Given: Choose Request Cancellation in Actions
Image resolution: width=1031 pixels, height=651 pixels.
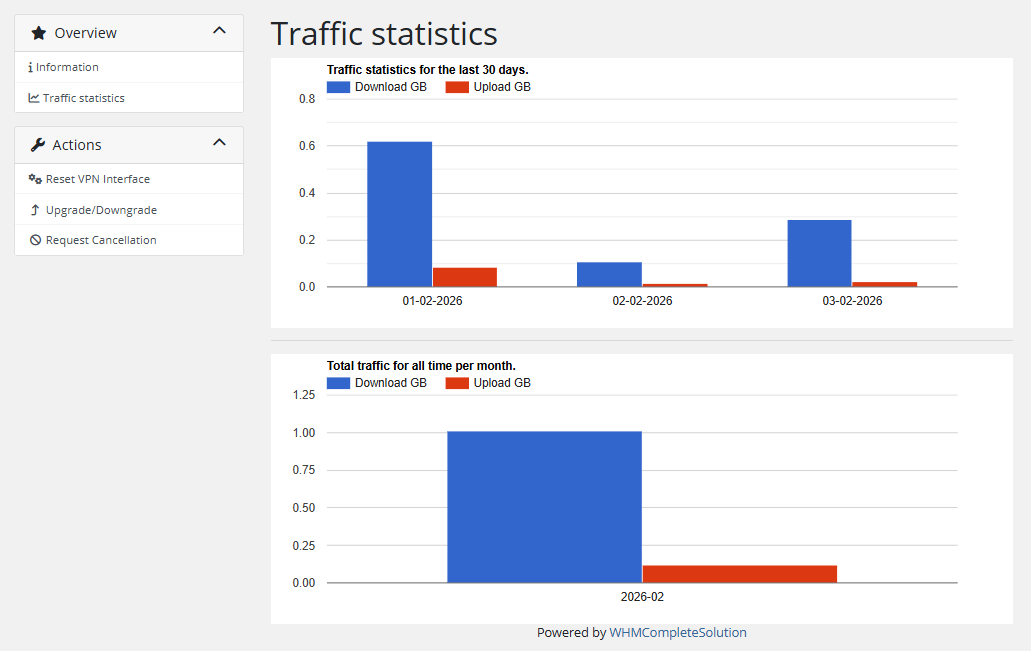Looking at the screenshot, I should pyautogui.click(x=101, y=240).
